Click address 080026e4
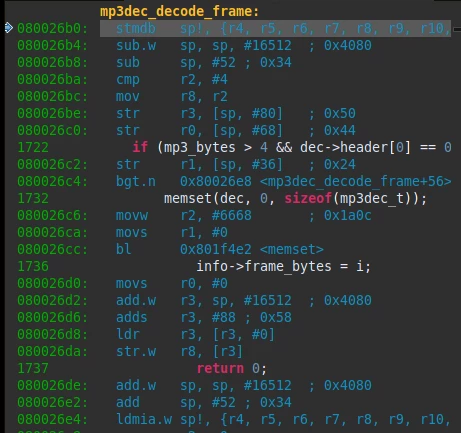461x433 pixels. [x=52, y=420]
